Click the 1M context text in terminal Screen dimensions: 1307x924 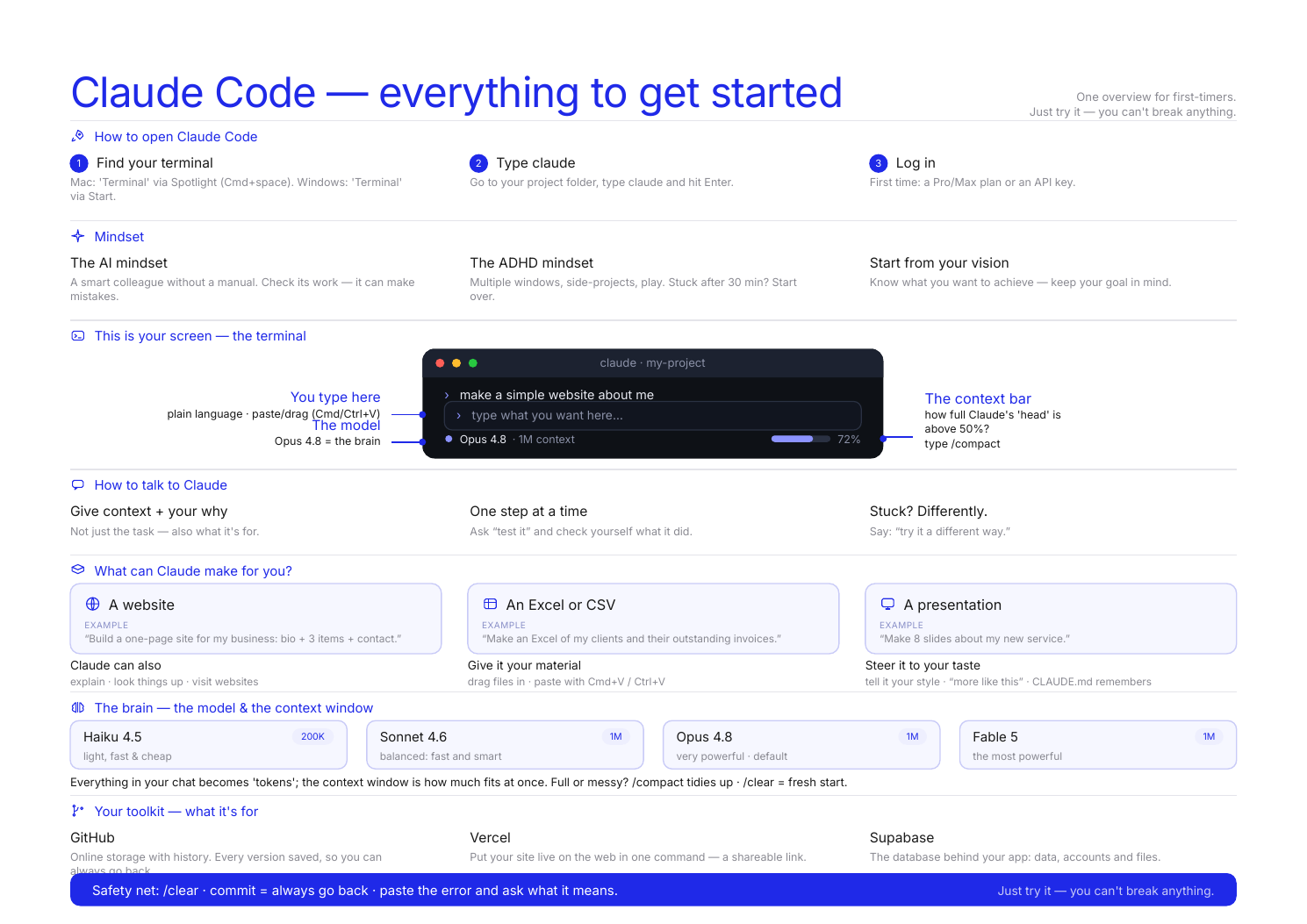click(x=547, y=440)
